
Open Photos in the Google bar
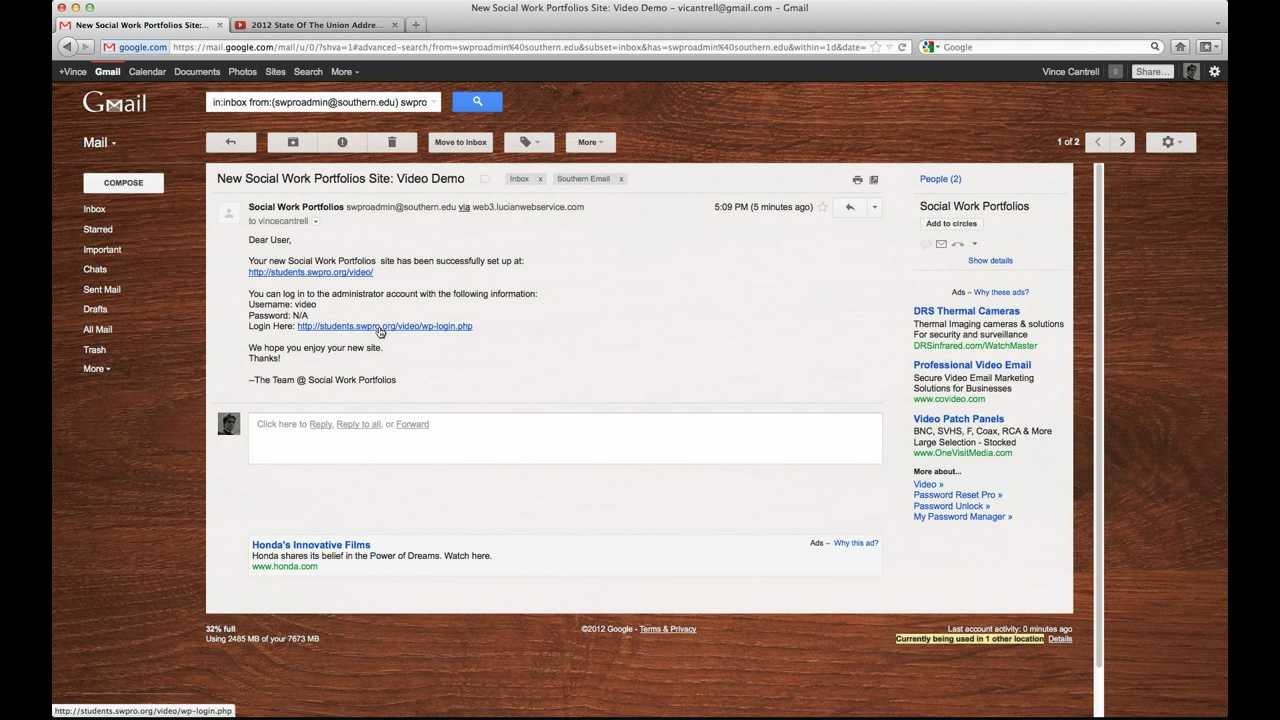(242, 71)
